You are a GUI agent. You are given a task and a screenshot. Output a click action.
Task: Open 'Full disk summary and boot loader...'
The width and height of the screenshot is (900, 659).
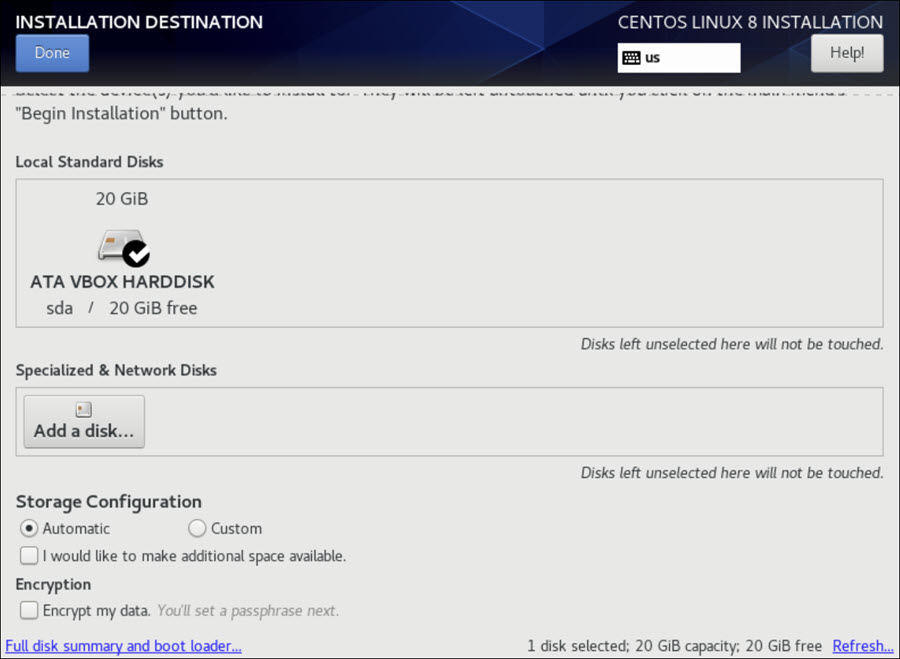click(x=123, y=645)
